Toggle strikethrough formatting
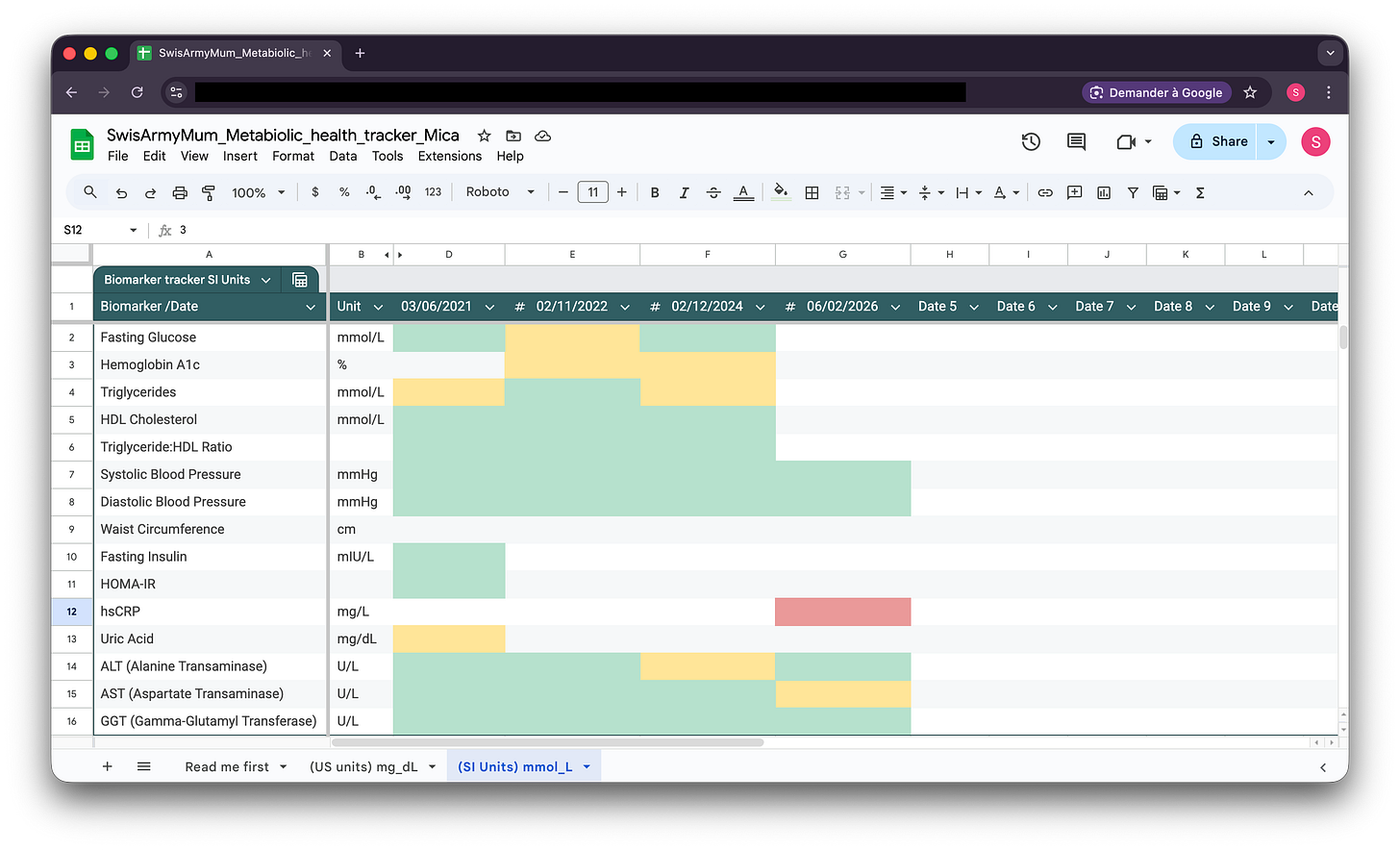The width and height of the screenshot is (1400, 850). pos(713,192)
